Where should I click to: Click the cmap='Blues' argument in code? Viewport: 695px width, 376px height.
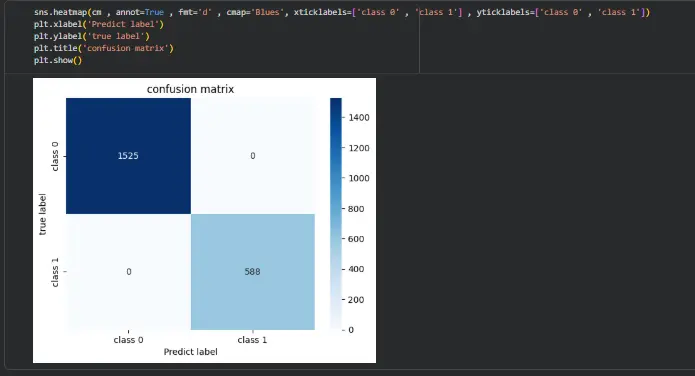255,12
